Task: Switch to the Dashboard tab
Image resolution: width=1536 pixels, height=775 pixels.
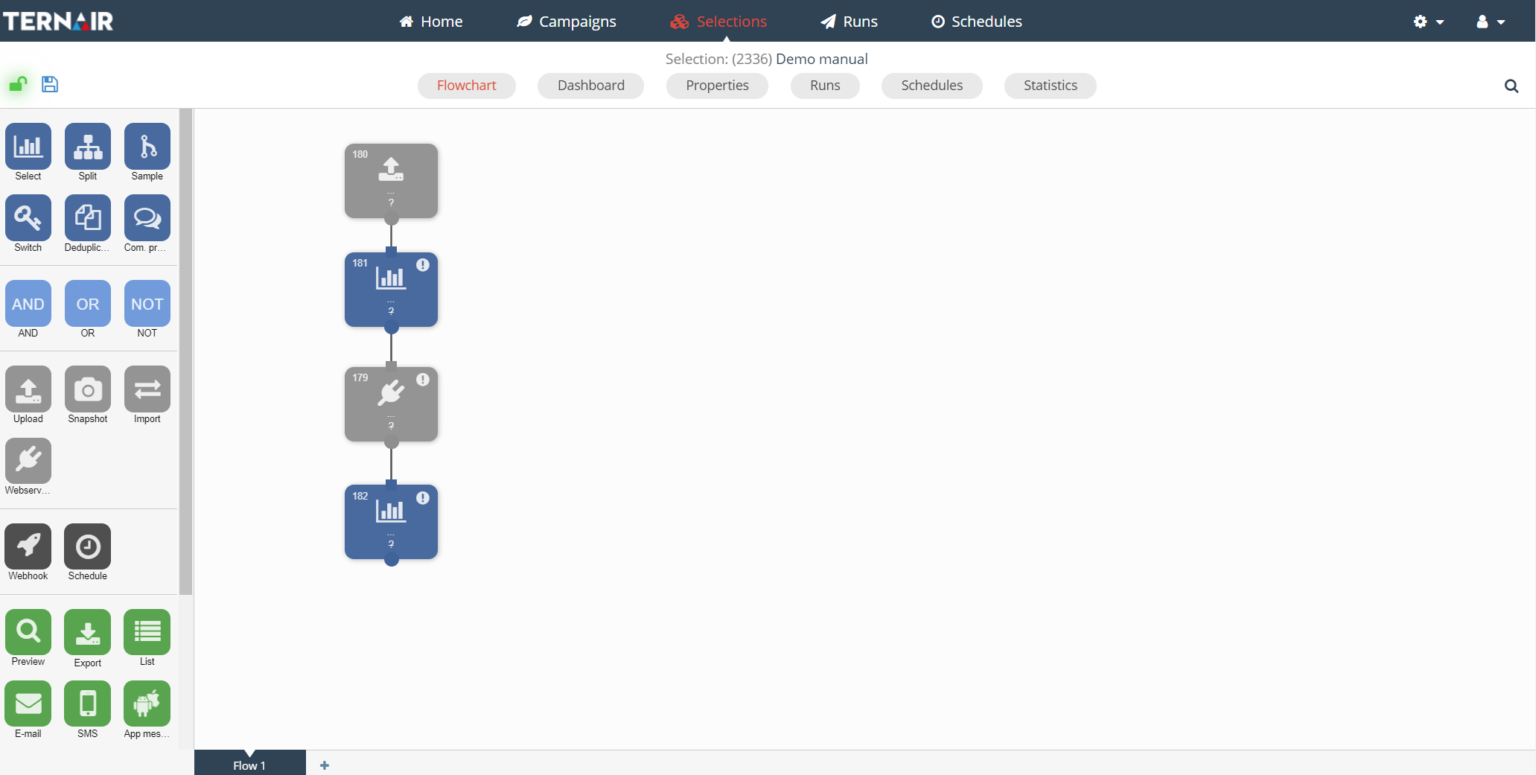Action: click(591, 86)
